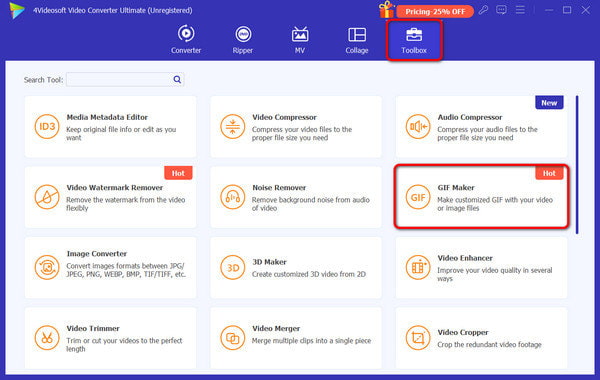Click "Remove the watermark from the video" text
The height and width of the screenshot is (380, 600).
[x=126, y=200]
